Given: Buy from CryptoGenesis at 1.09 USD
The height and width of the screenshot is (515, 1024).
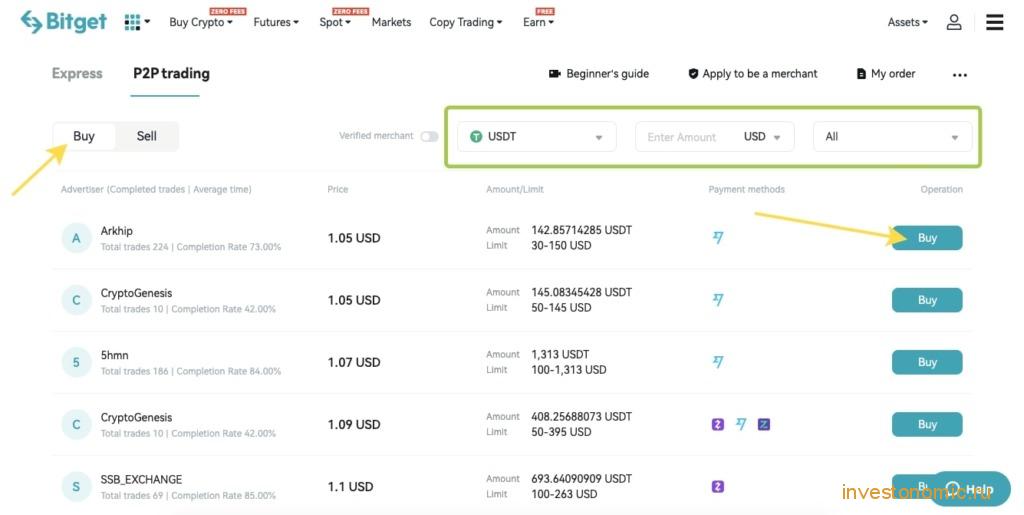Looking at the screenshot, I should [927, 424].
